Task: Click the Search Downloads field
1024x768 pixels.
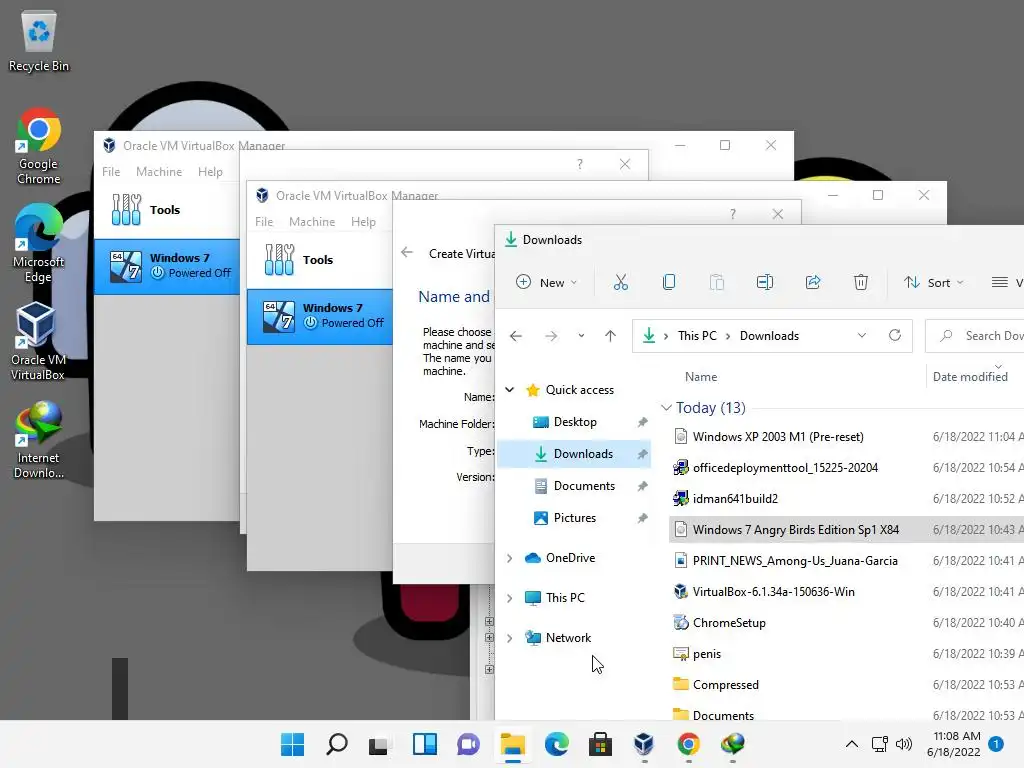Action: point(975,336)
